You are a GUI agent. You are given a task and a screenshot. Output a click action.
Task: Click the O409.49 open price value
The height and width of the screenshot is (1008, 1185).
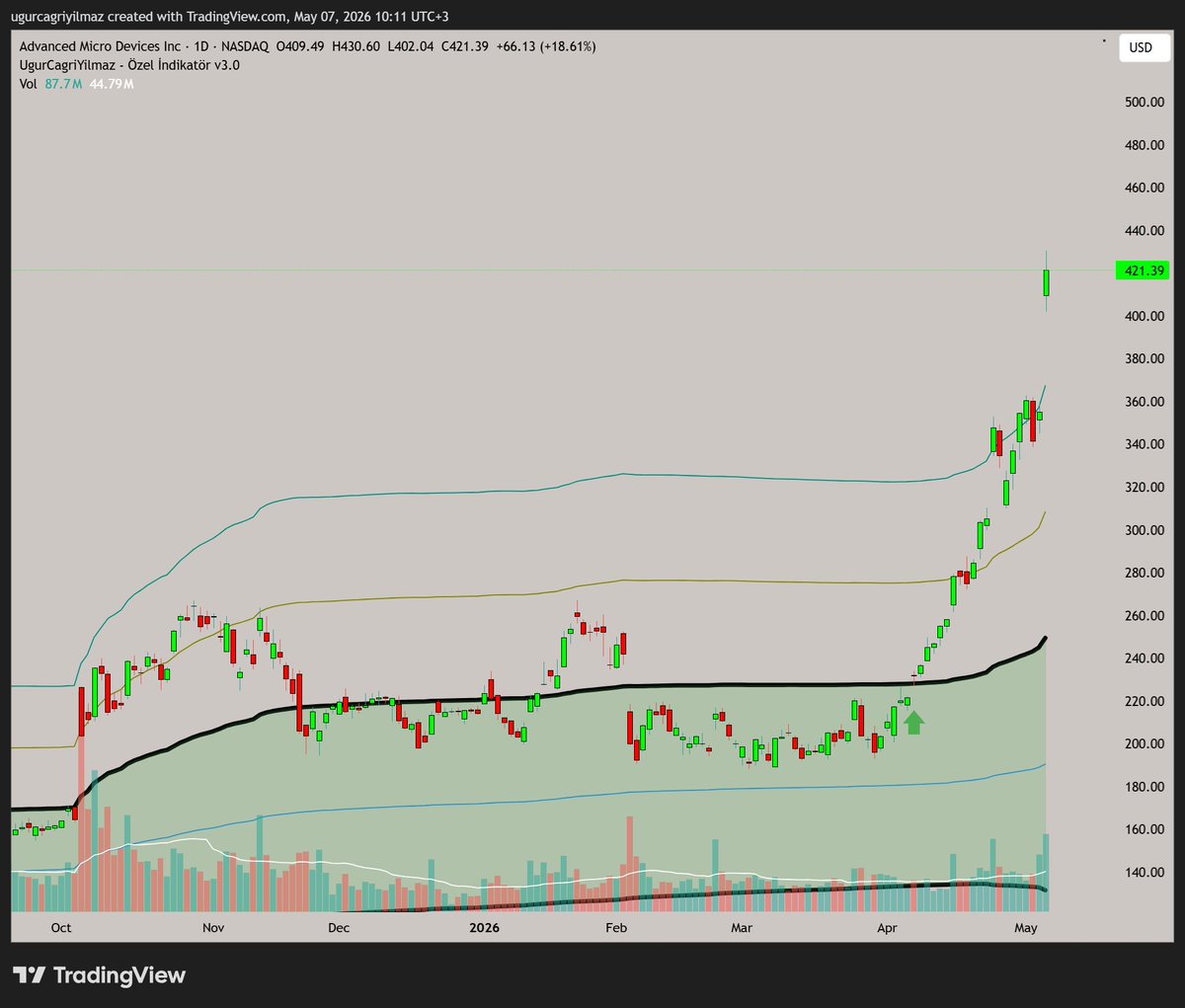click(298, 46)
